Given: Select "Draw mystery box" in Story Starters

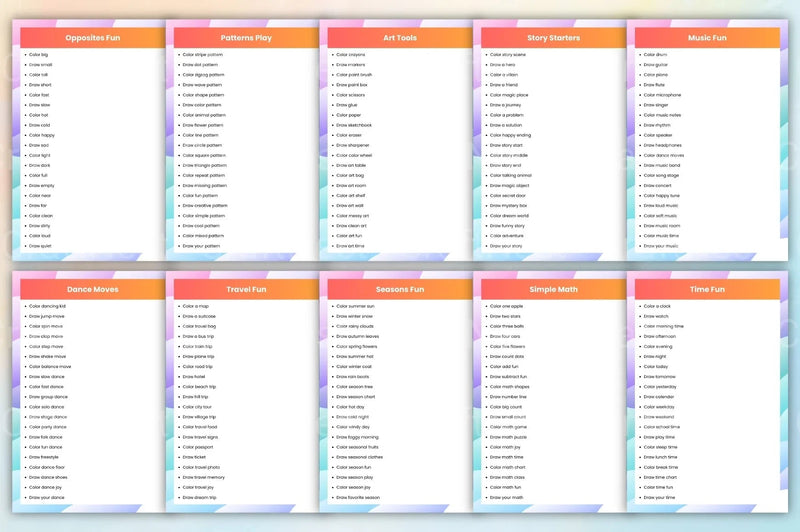Looking at the screenshot, I should (508, 206).
